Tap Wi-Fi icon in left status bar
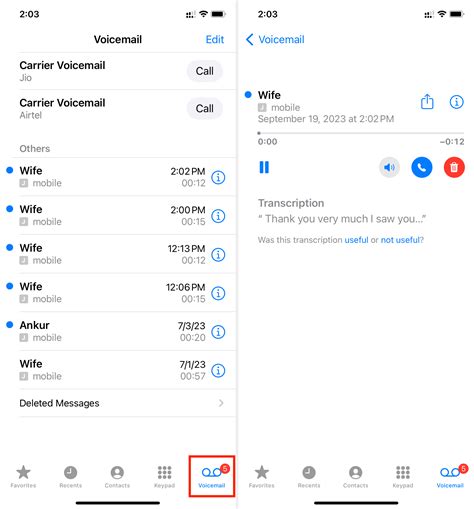The width and height of the screenshot is (474, 509). click(203, 14)
